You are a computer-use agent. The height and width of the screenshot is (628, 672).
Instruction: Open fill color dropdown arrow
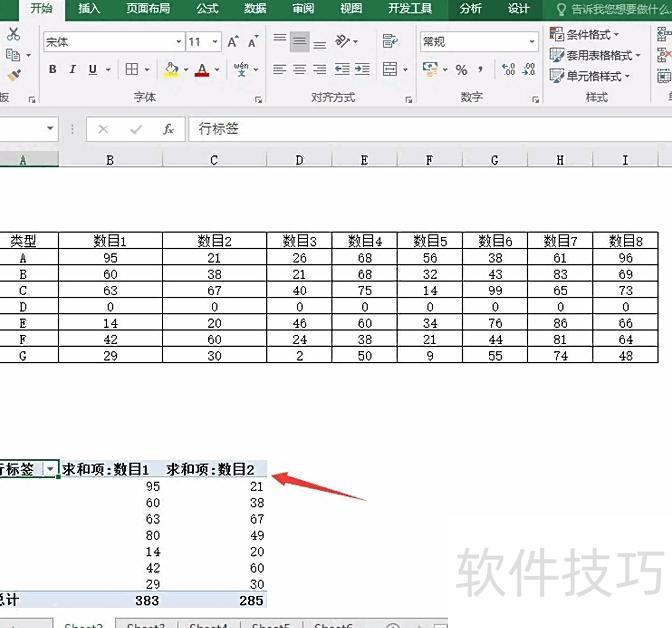(x=186, y=69)
